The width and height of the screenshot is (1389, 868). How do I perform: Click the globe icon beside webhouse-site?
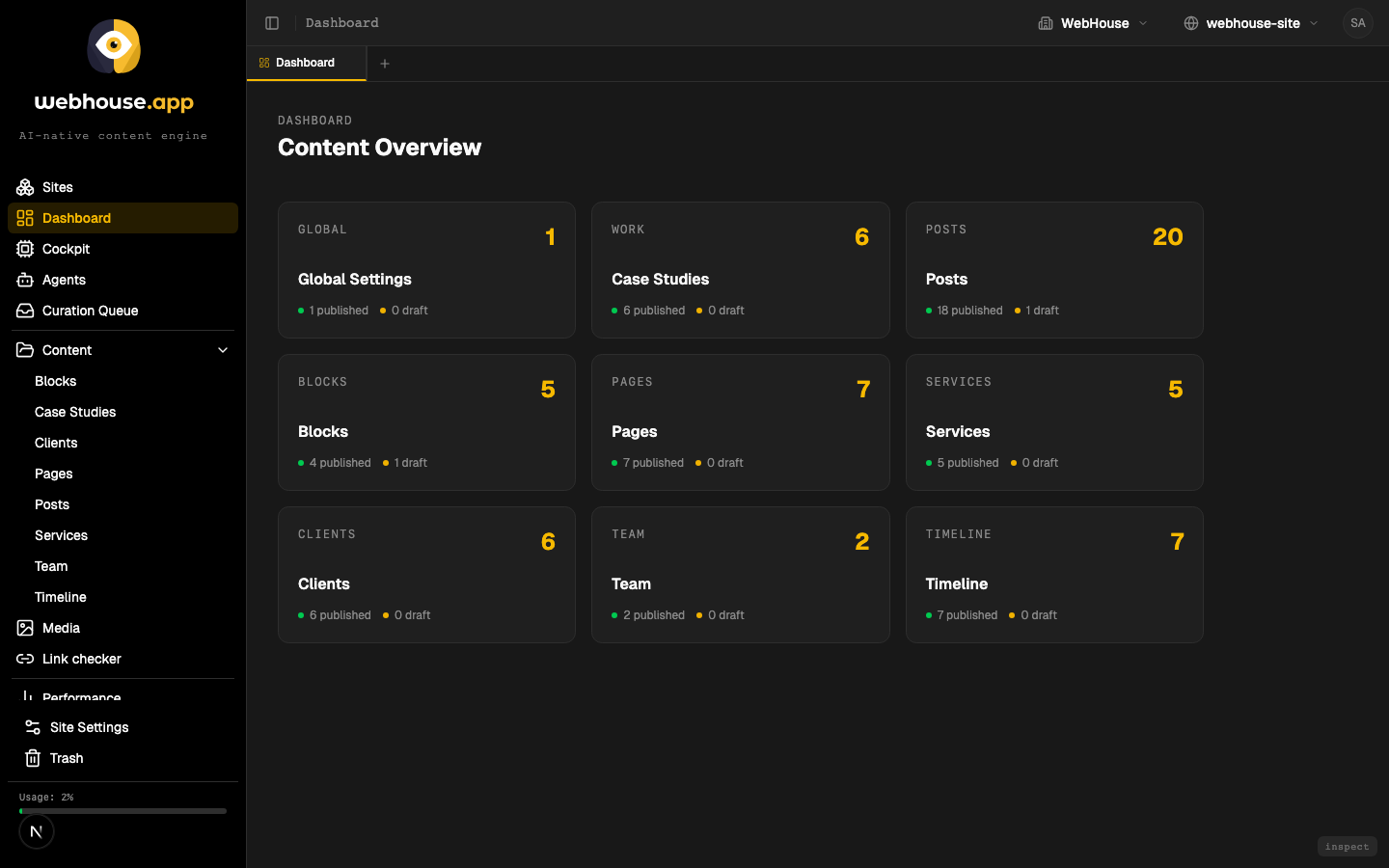(x=1191, y=23)
